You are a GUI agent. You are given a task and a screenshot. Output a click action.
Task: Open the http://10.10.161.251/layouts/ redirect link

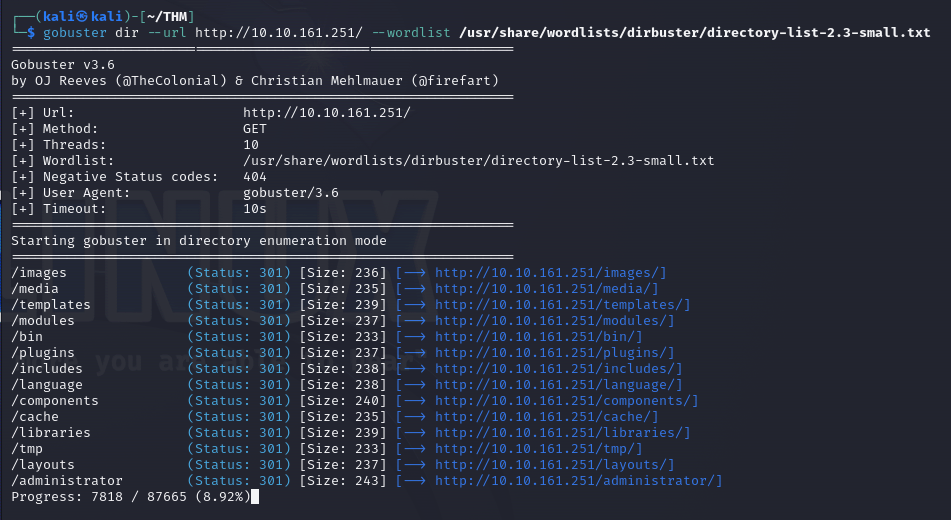(551, 465)
